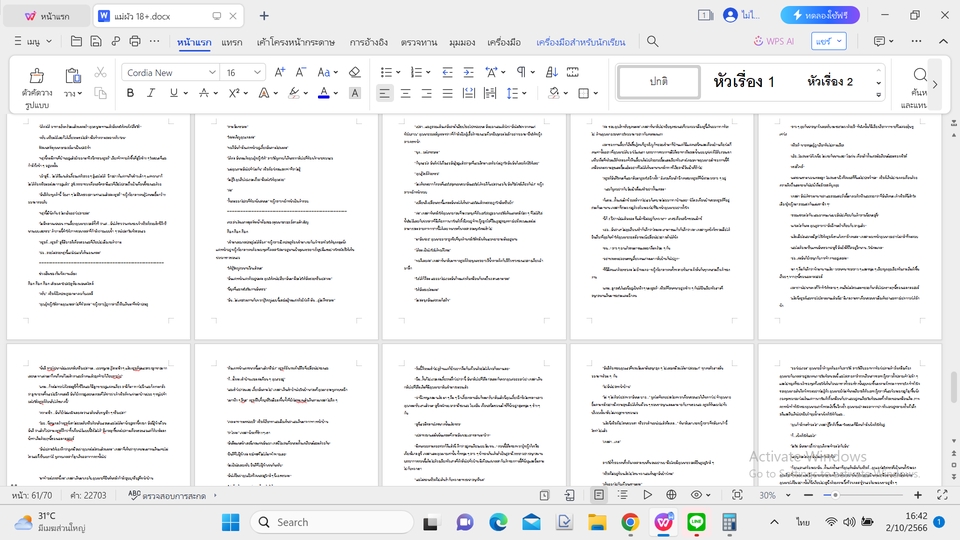Click the Outline view icon in status bar
Screen dimensions: 960x540
623,495
